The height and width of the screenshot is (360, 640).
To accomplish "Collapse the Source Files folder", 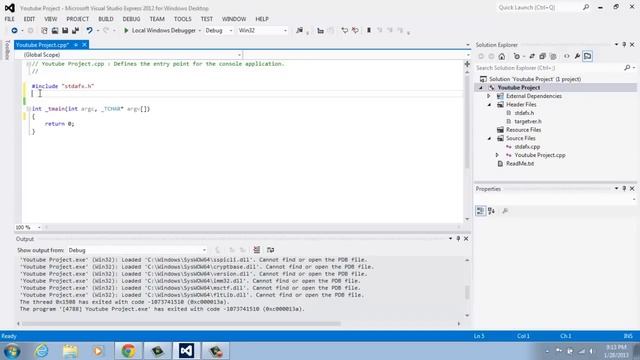I will pos(489,139).
